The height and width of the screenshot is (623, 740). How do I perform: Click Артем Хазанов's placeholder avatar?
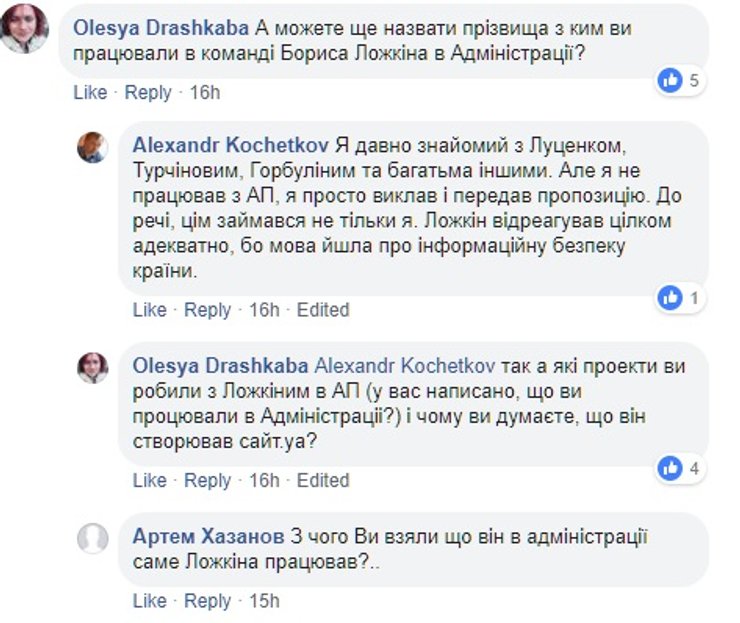[93, 538]
